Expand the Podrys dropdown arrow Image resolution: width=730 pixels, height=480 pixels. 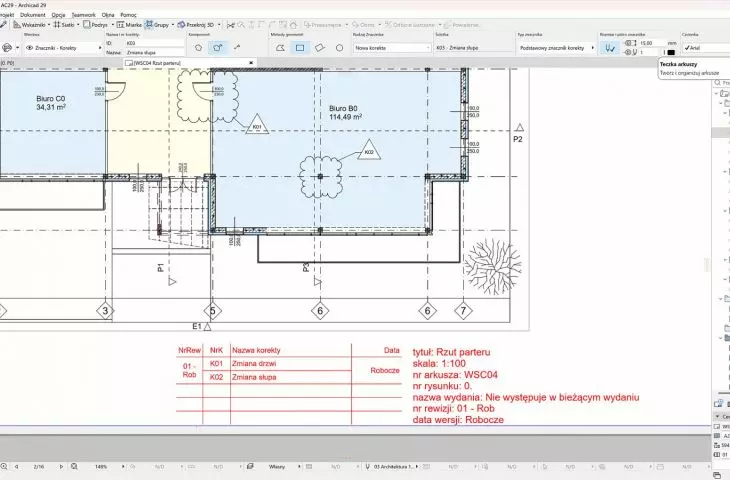(x=113, y=25)
